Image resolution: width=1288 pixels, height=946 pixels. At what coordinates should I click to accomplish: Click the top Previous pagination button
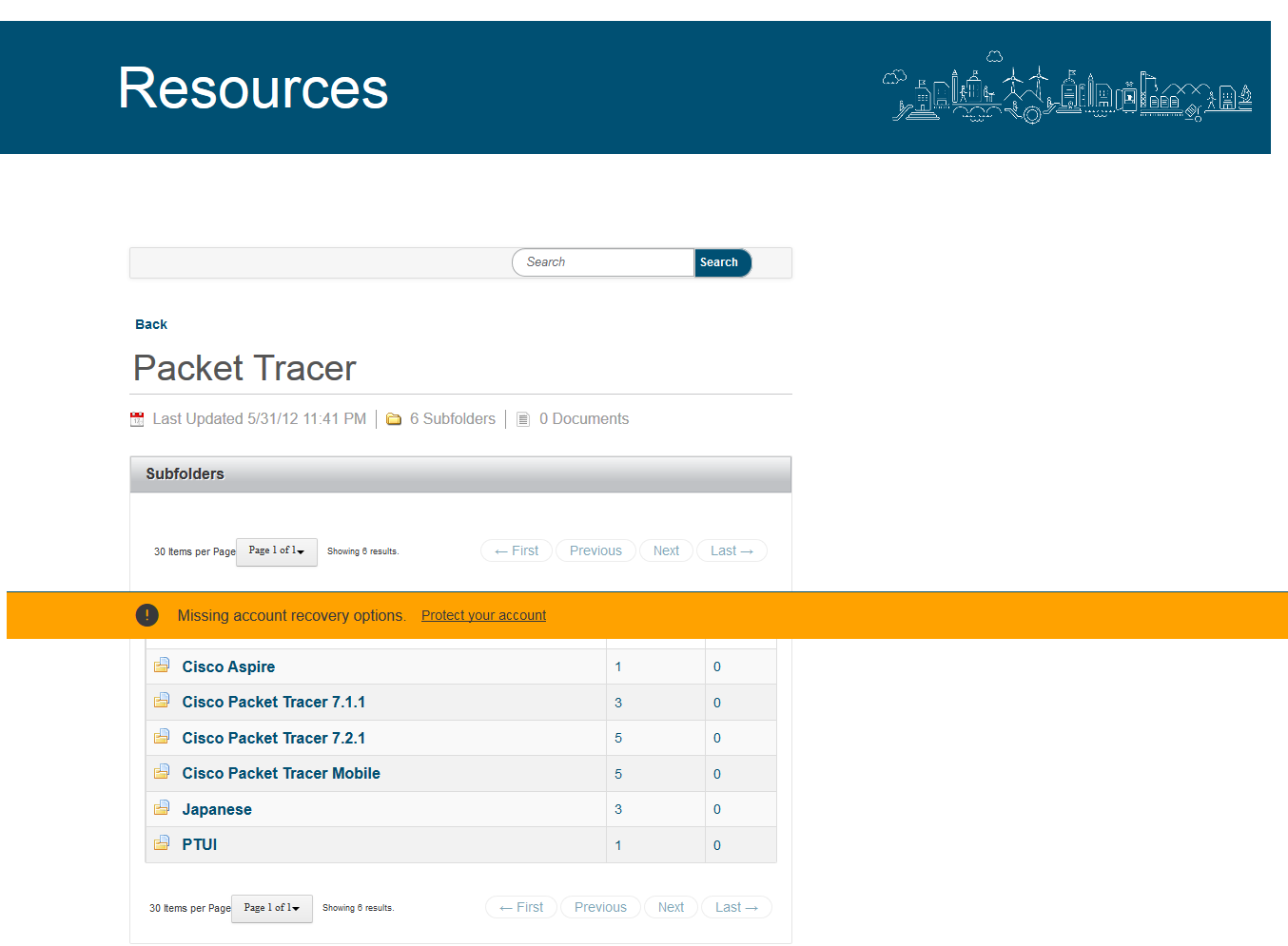click(595, 550)
